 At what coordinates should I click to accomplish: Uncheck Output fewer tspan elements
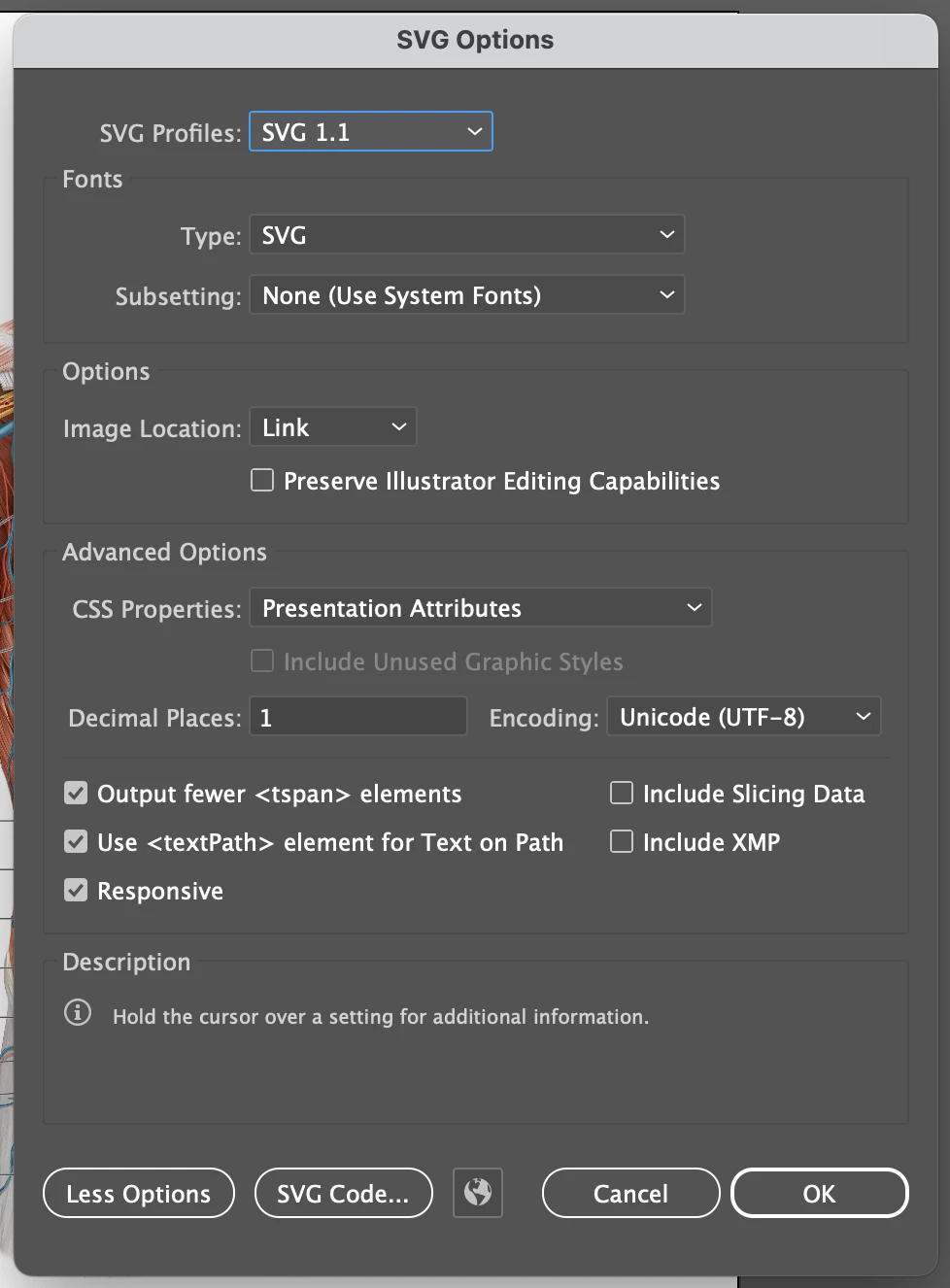click(76, 794)
